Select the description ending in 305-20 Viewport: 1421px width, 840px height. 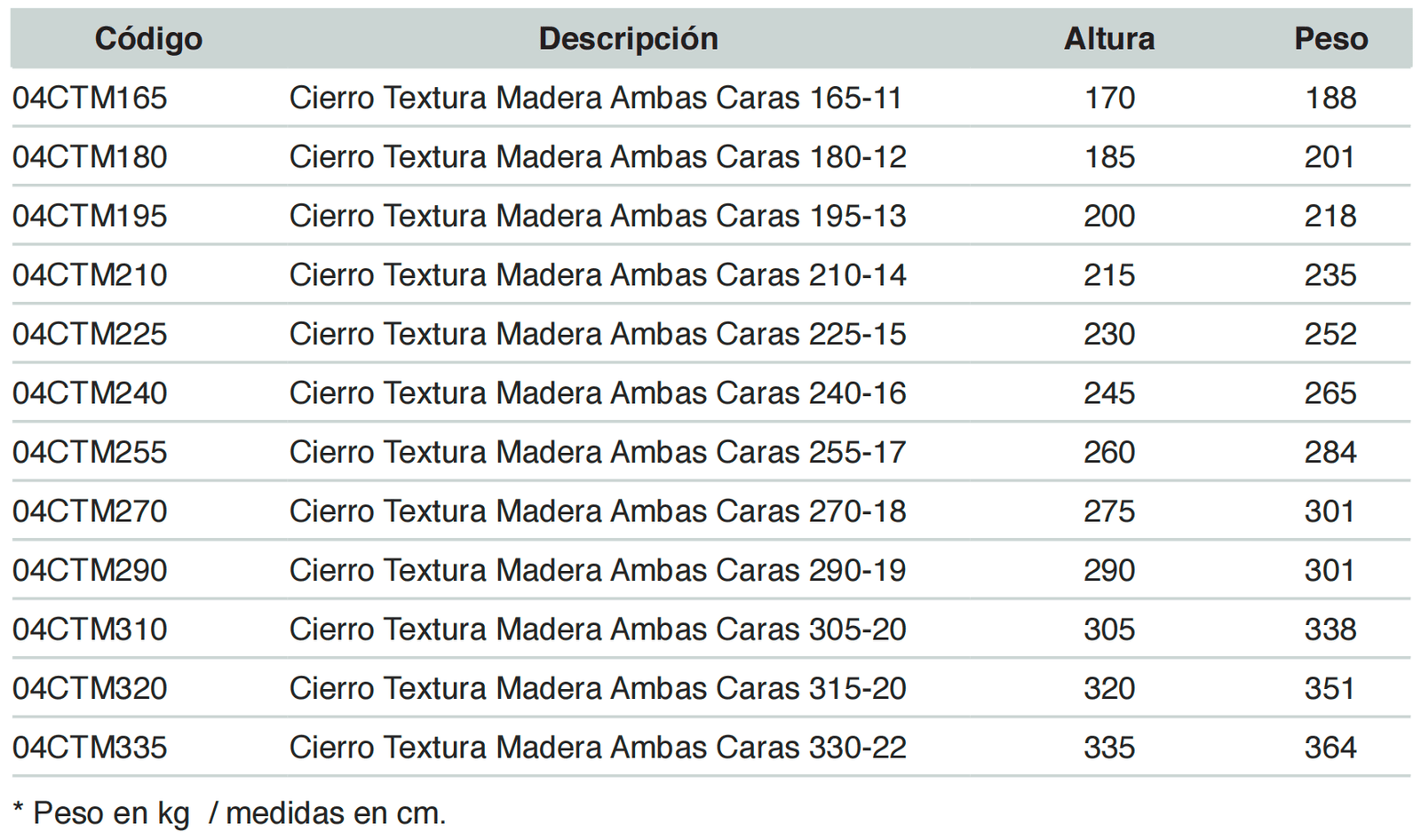pyautogui.click(x=598, y=630)
